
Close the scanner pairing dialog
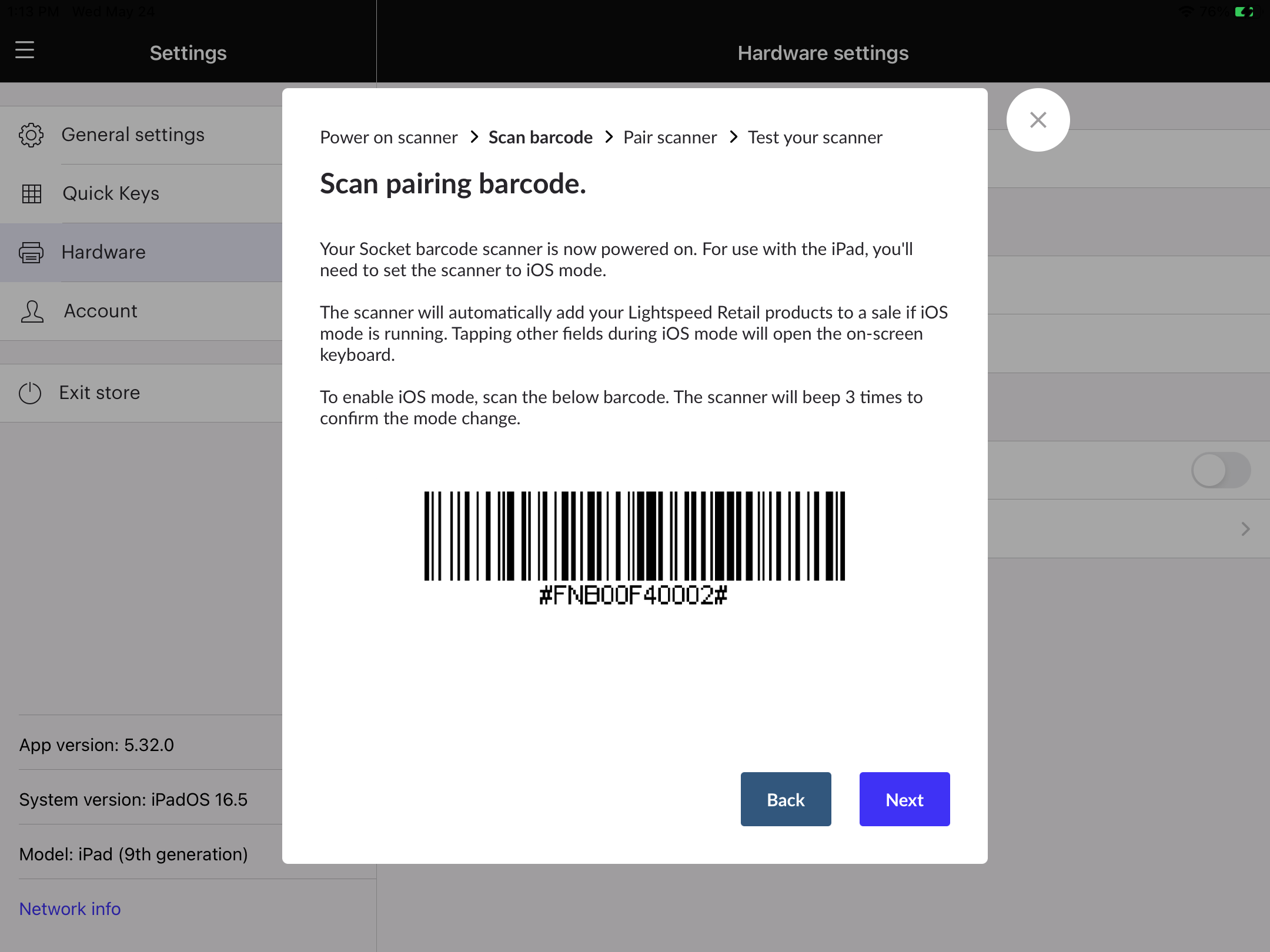click(x=1038, y=120)
